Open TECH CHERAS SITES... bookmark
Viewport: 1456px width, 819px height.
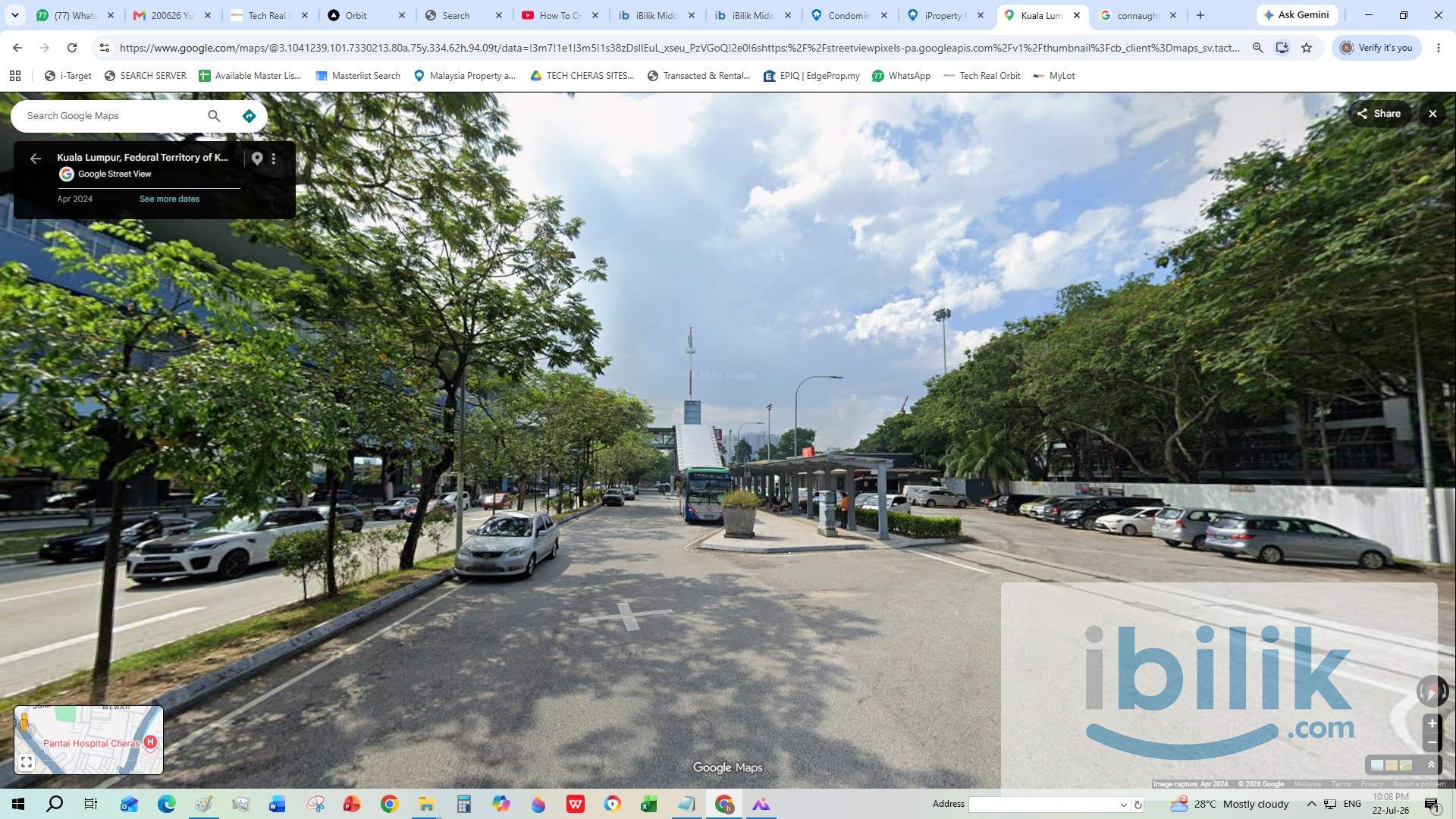pyautogui.click(x=582, y=76)
